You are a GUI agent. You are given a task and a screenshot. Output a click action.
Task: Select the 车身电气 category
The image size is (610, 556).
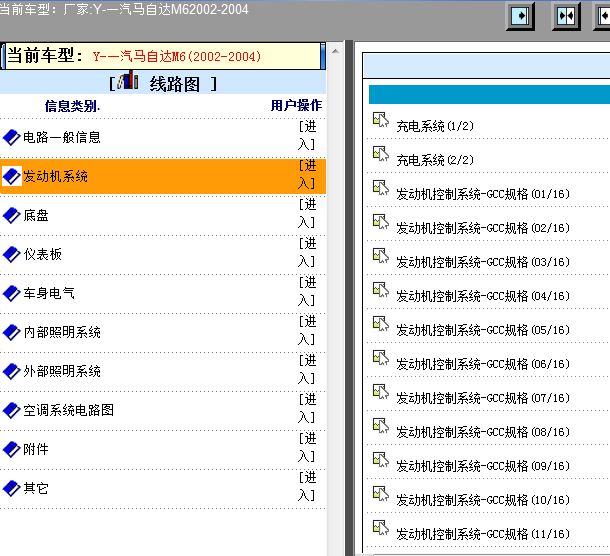click(49, 293)
